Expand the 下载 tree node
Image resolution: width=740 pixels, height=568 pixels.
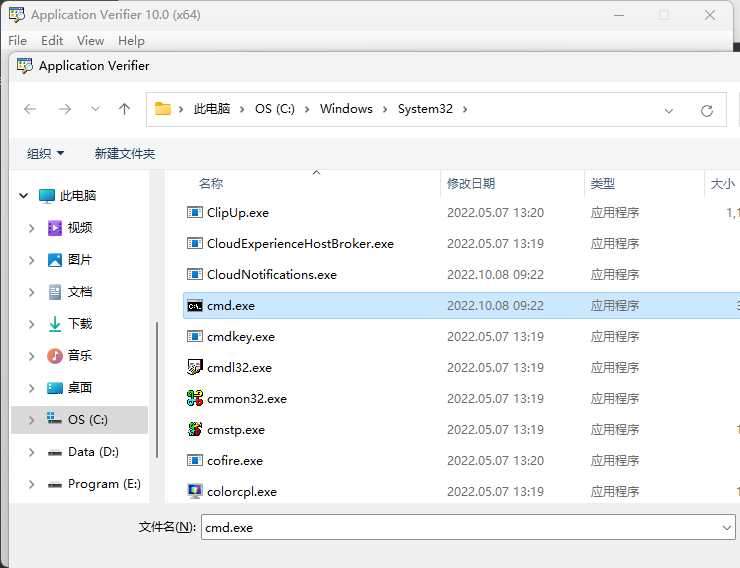(x=32, y=325)
